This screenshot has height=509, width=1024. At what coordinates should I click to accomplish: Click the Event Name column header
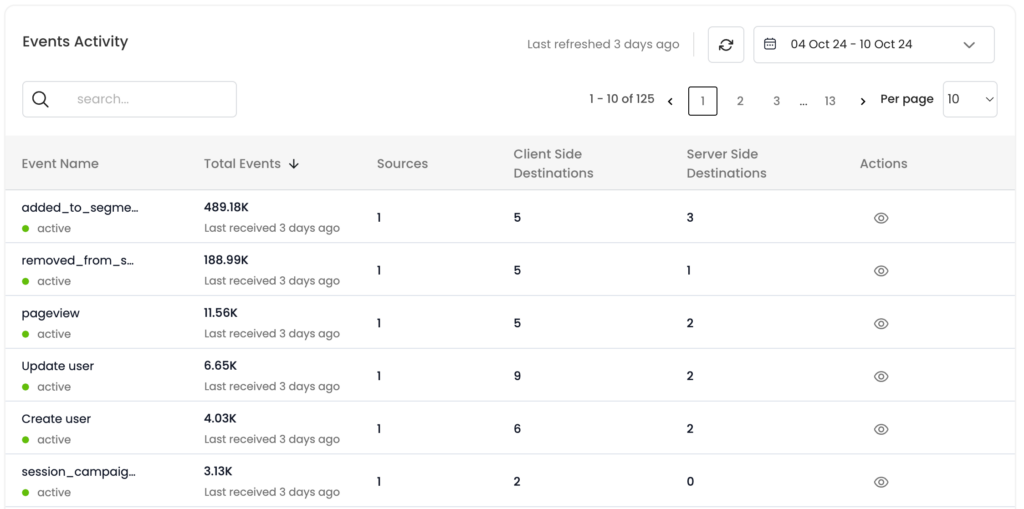pyautogui.click(x=60, y=163)
